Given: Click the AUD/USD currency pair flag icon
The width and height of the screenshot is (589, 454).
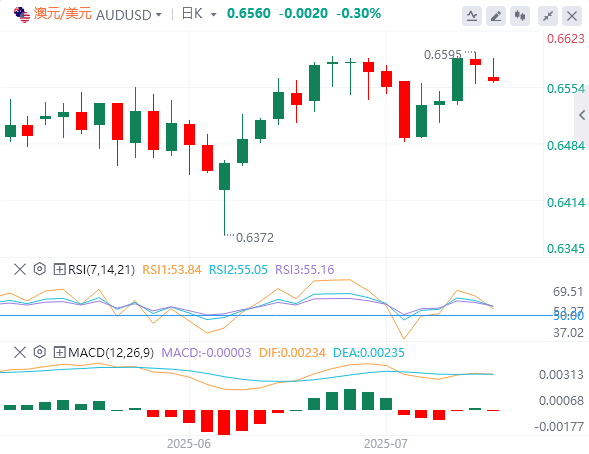Looking at the screenshot, I should click(x=22, y=15).
